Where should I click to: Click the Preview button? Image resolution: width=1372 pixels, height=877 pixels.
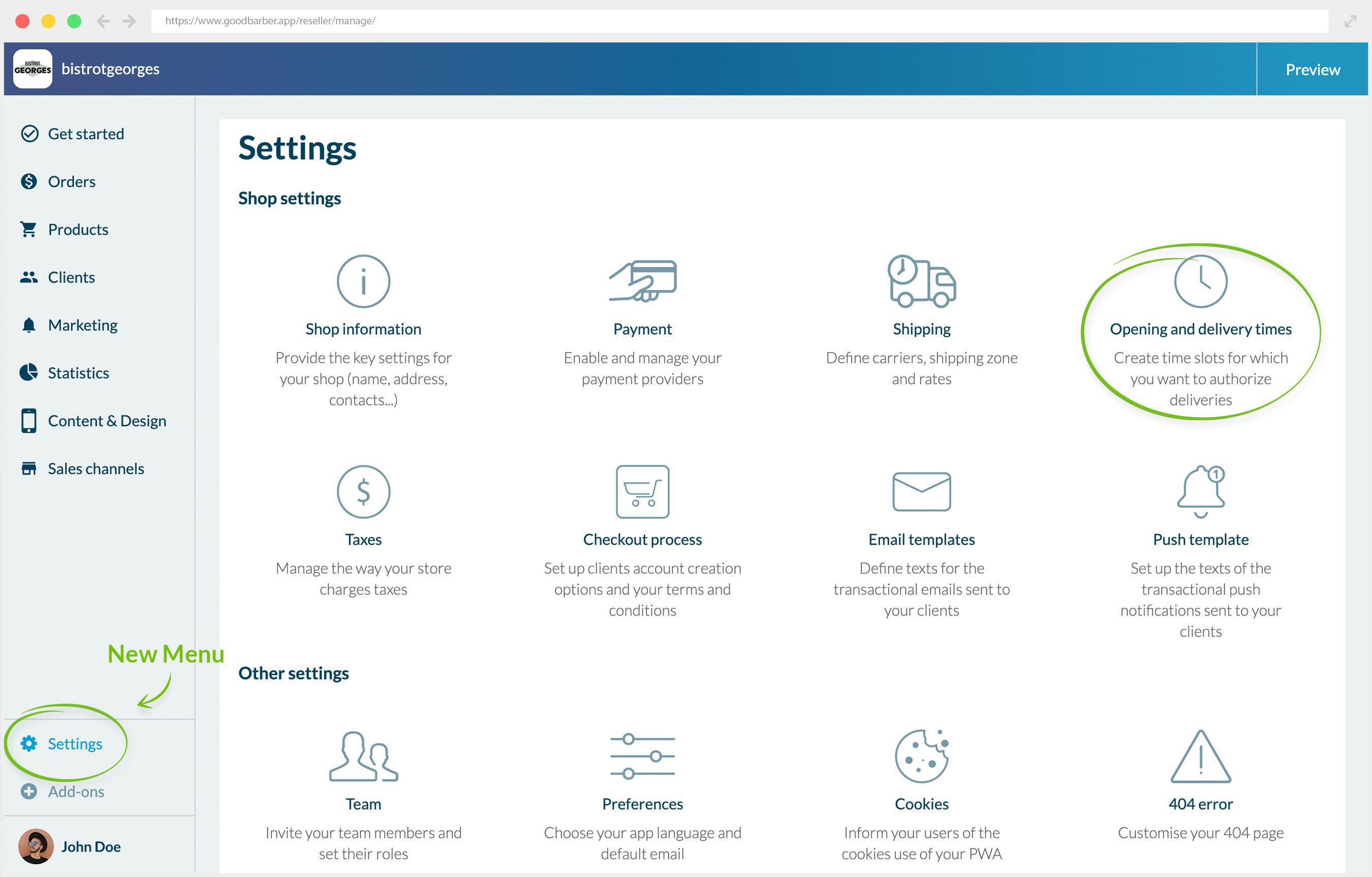pos(1312,69)
